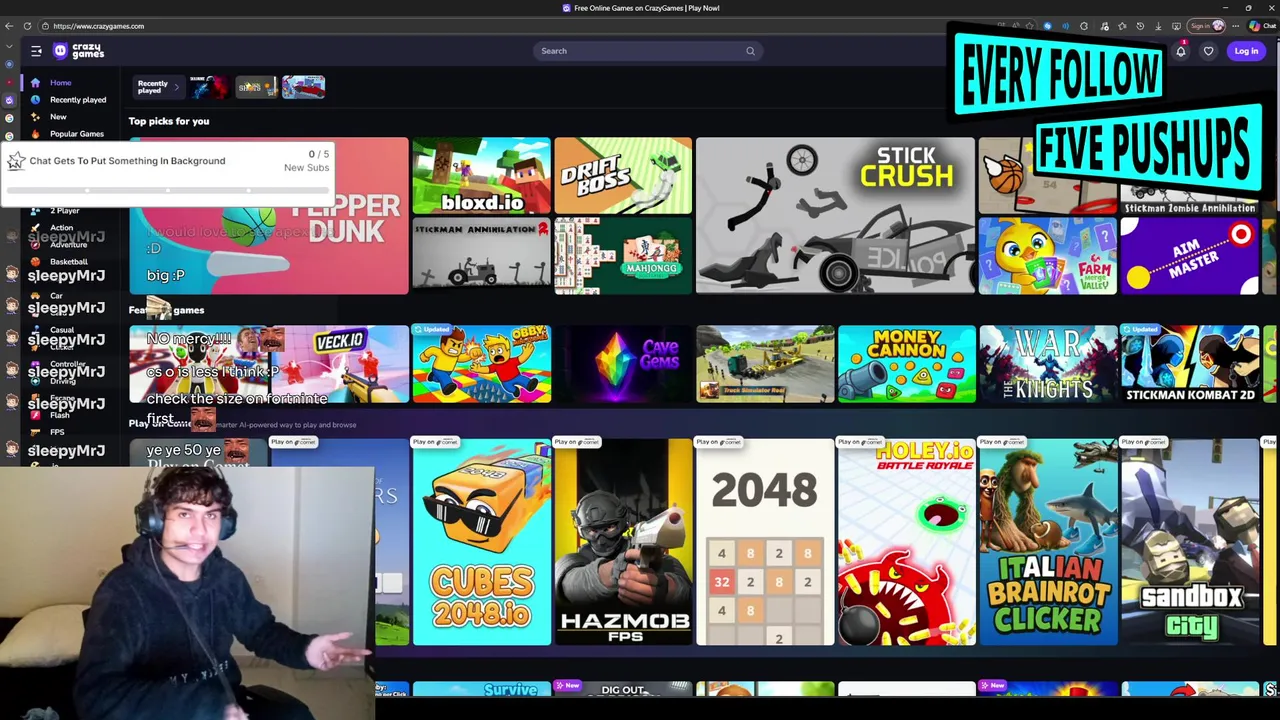Viewport: 1280px width, 720px height.
Task: Click the search magnifier icon
Action: pyautogui.click(x=750, y=51)
